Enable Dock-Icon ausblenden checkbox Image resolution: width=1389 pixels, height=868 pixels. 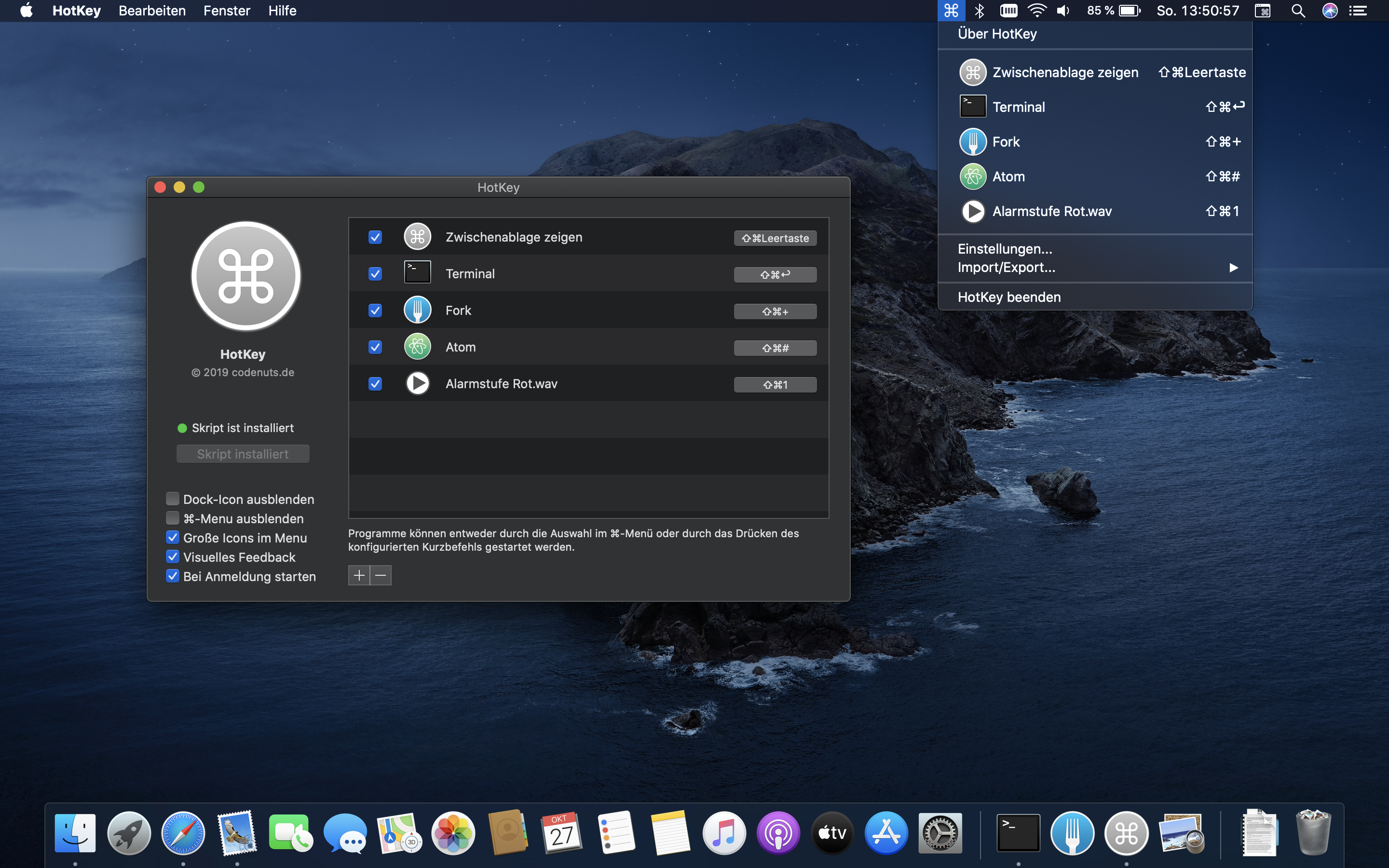click(172, 499)
